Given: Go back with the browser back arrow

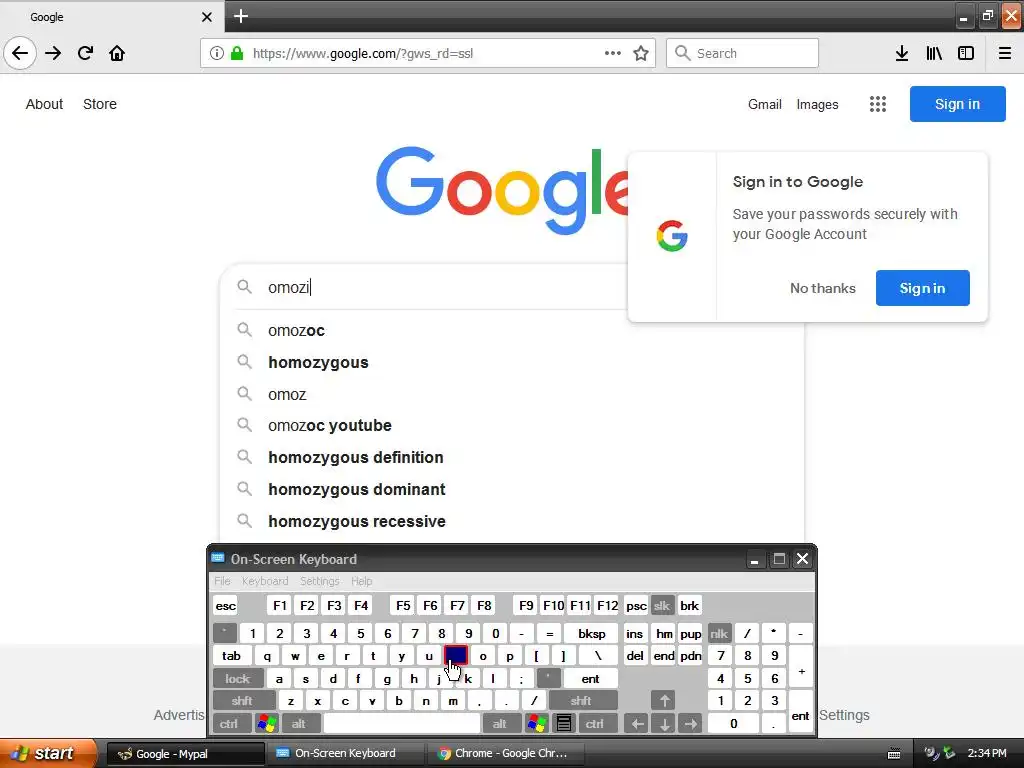Looking at the screenshot, I should tap(20, 53).
